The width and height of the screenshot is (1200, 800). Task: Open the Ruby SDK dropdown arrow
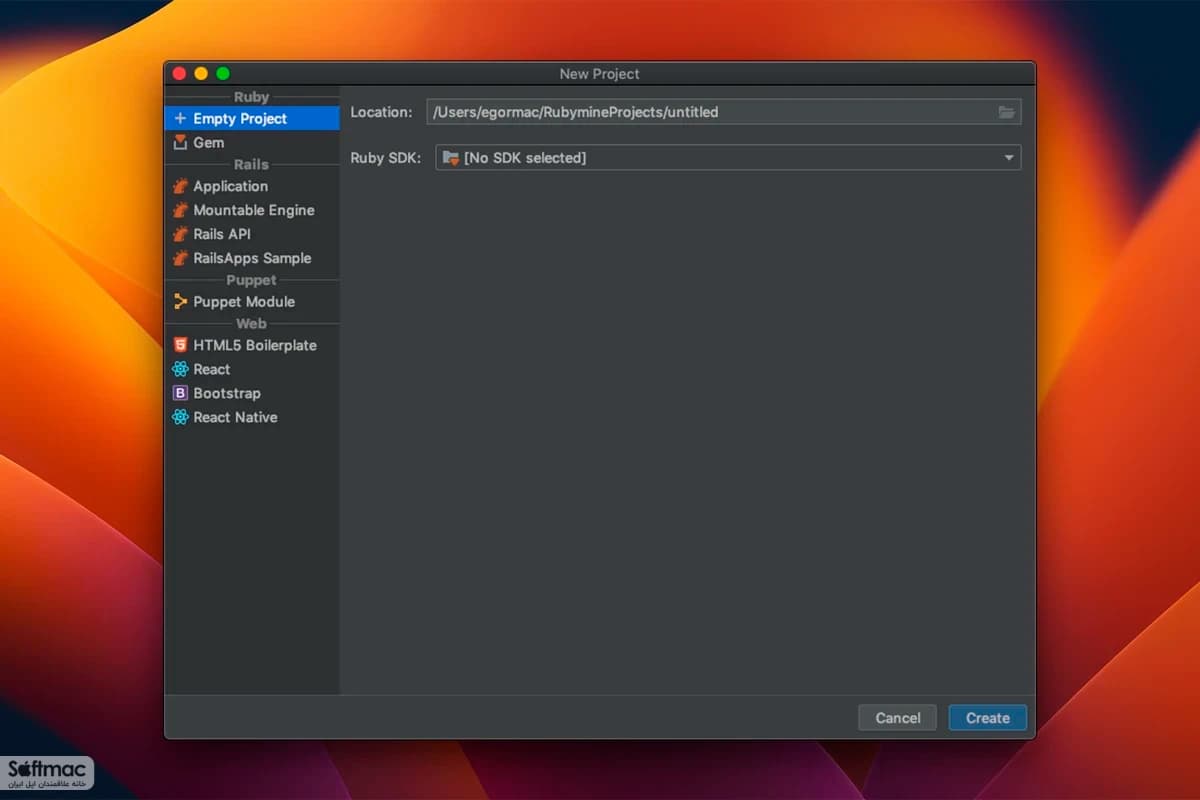click(x=1009, y=158)
